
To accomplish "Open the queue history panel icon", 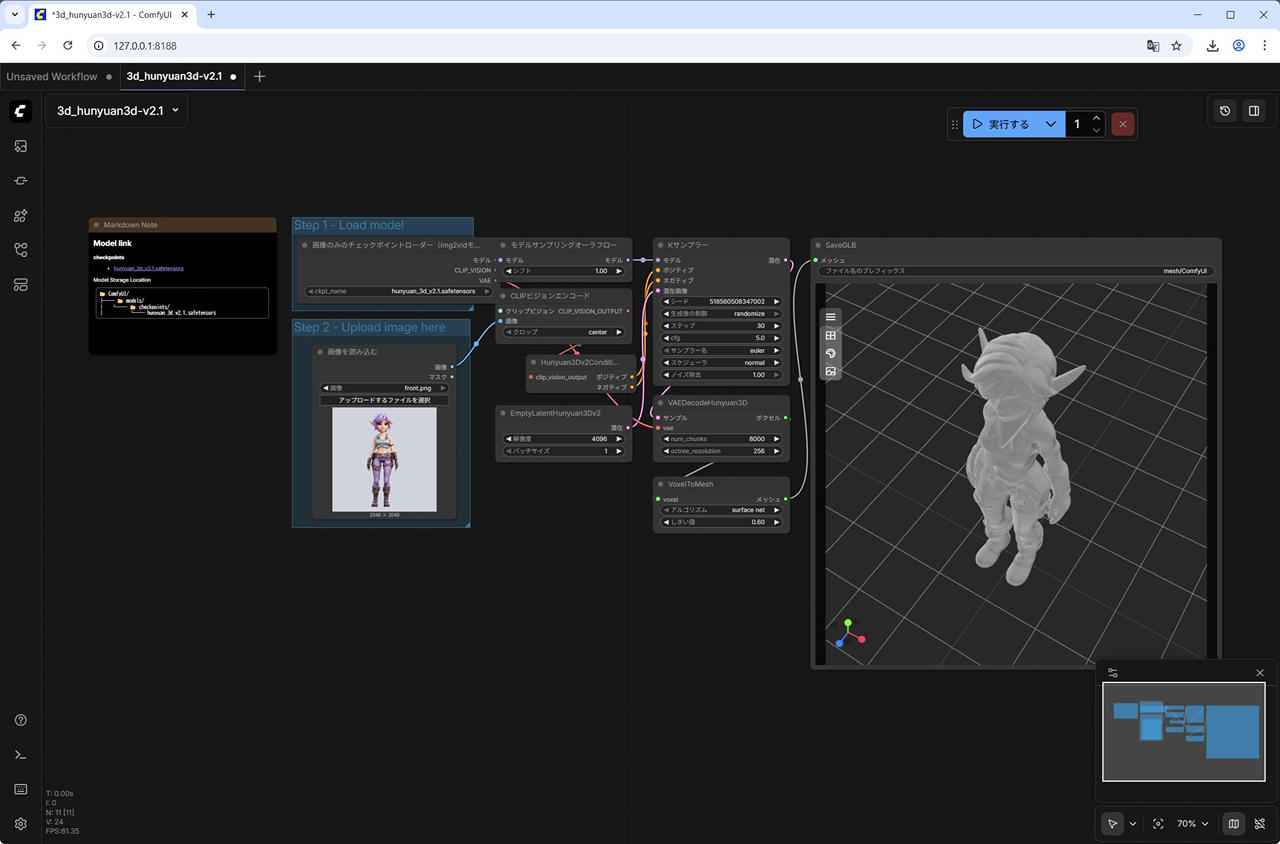I will (1225, 111).
